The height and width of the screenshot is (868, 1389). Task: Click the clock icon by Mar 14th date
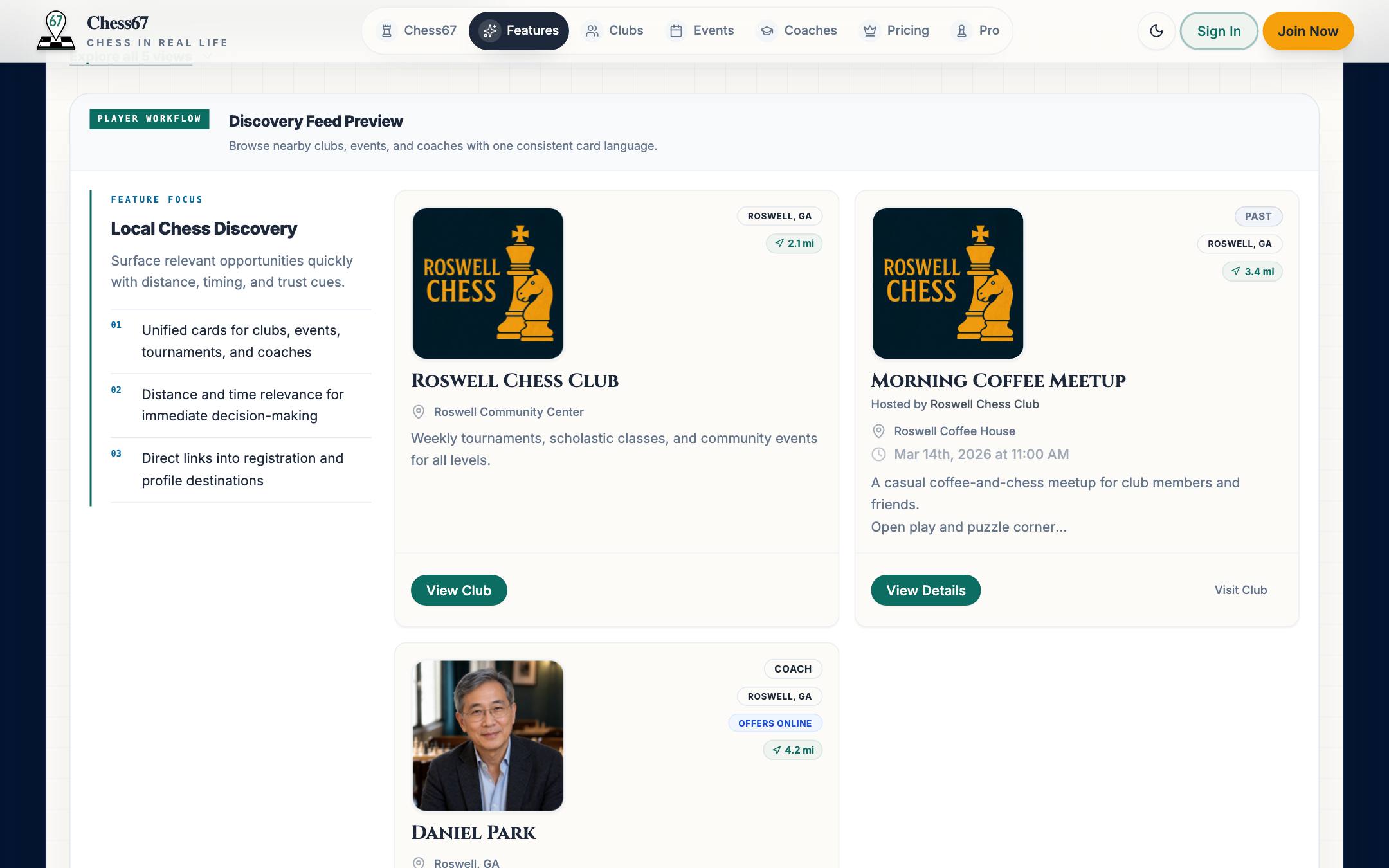pos(878,455)
